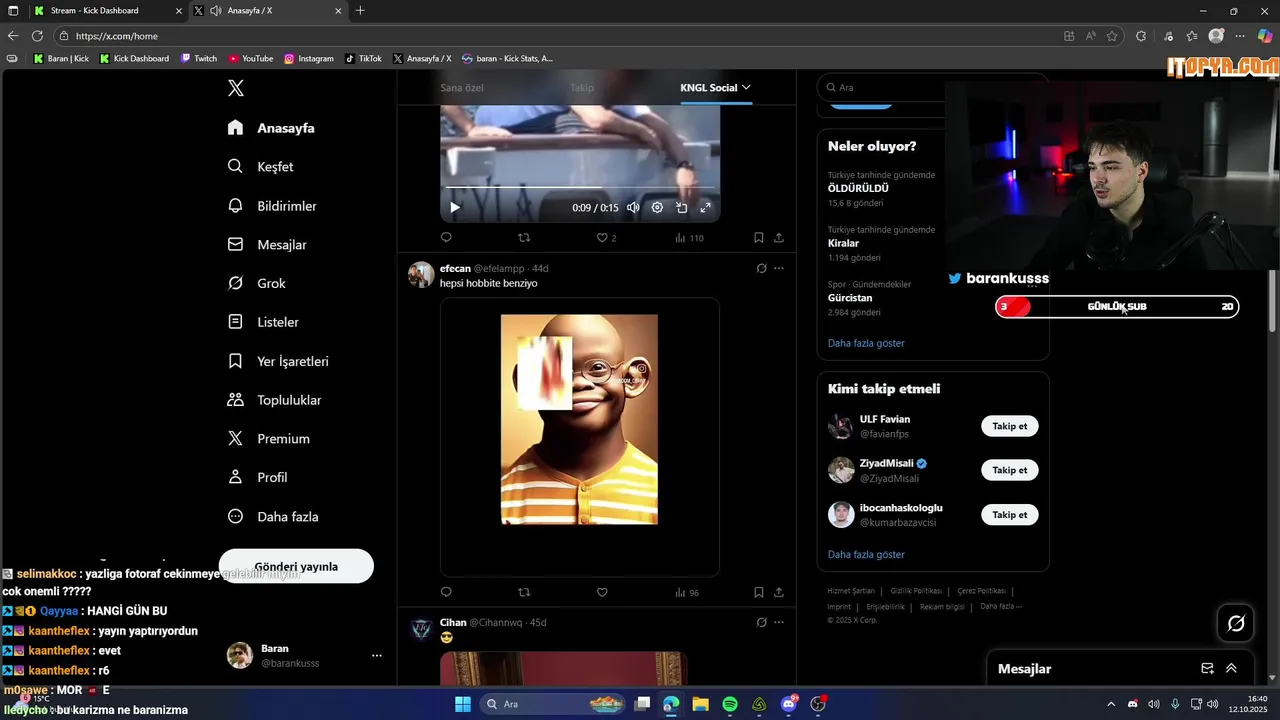Open the TikTok bookmark
Viewport: 1280px width, 720px height.
click(364, 58)
